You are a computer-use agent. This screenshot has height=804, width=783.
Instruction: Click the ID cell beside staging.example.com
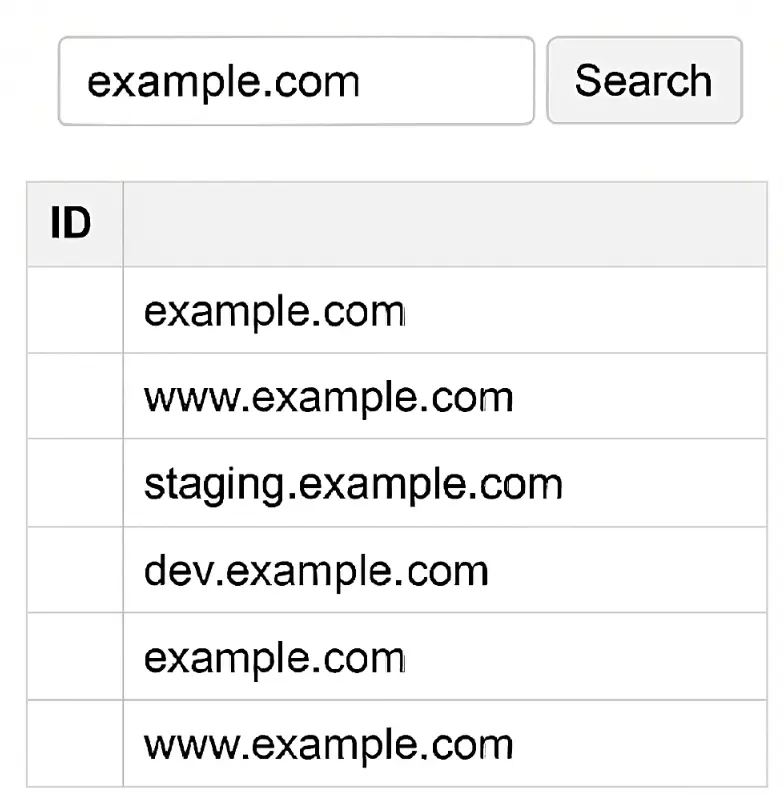pos(73,484)
